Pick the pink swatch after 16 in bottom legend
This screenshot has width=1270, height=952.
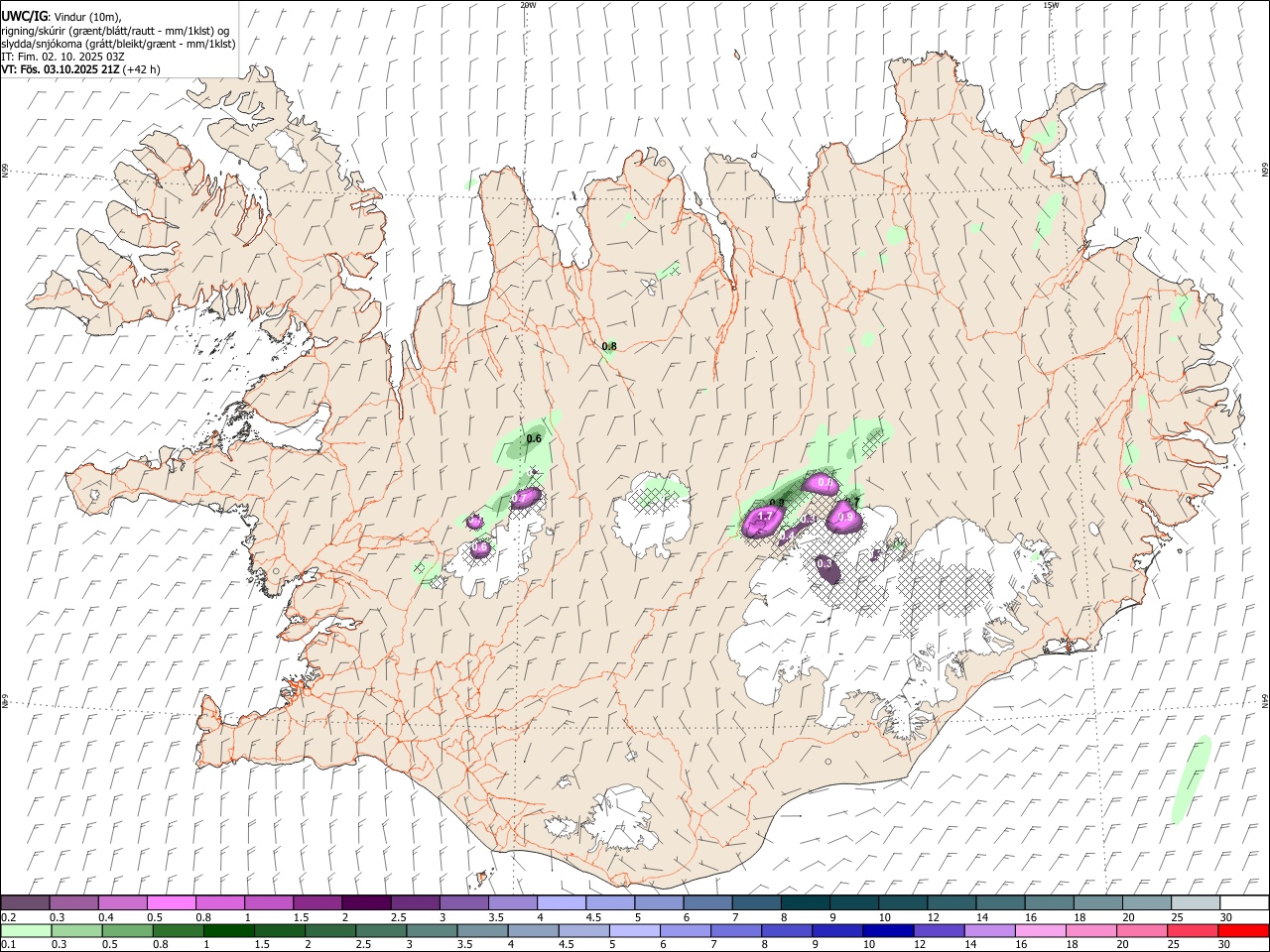coord(1040,930)
